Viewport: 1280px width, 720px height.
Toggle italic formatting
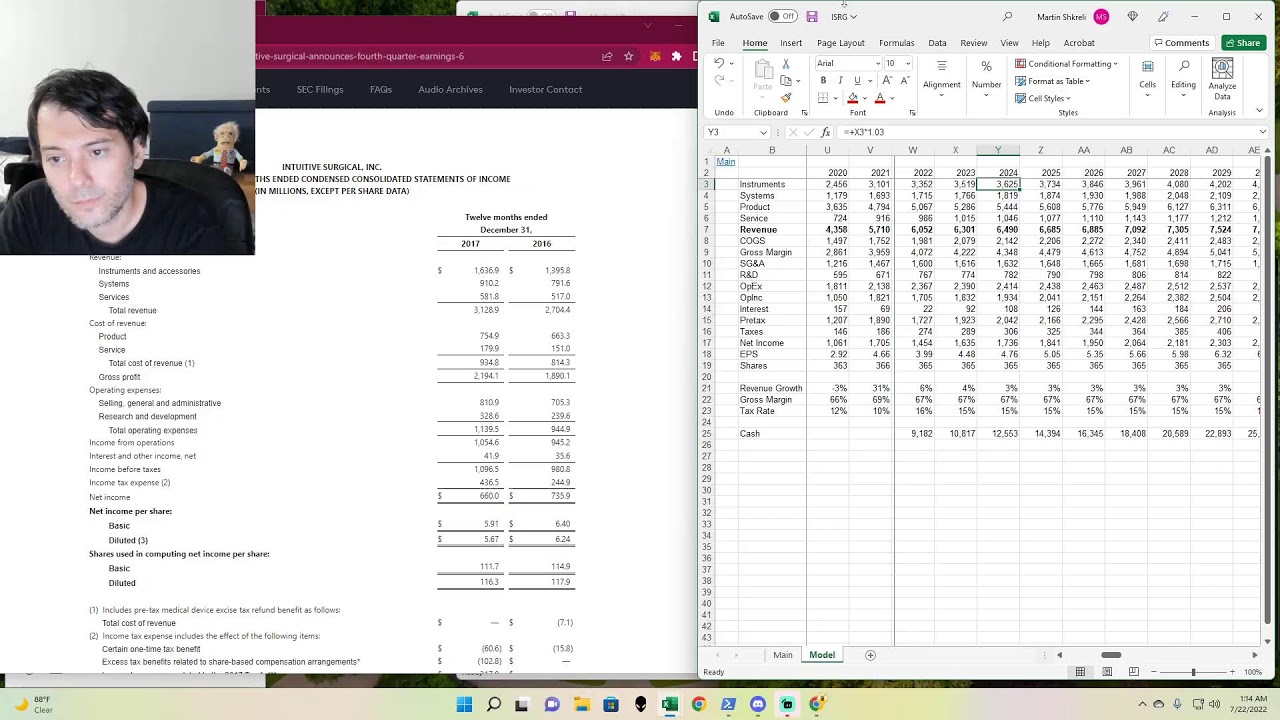[x=840, y=81]
